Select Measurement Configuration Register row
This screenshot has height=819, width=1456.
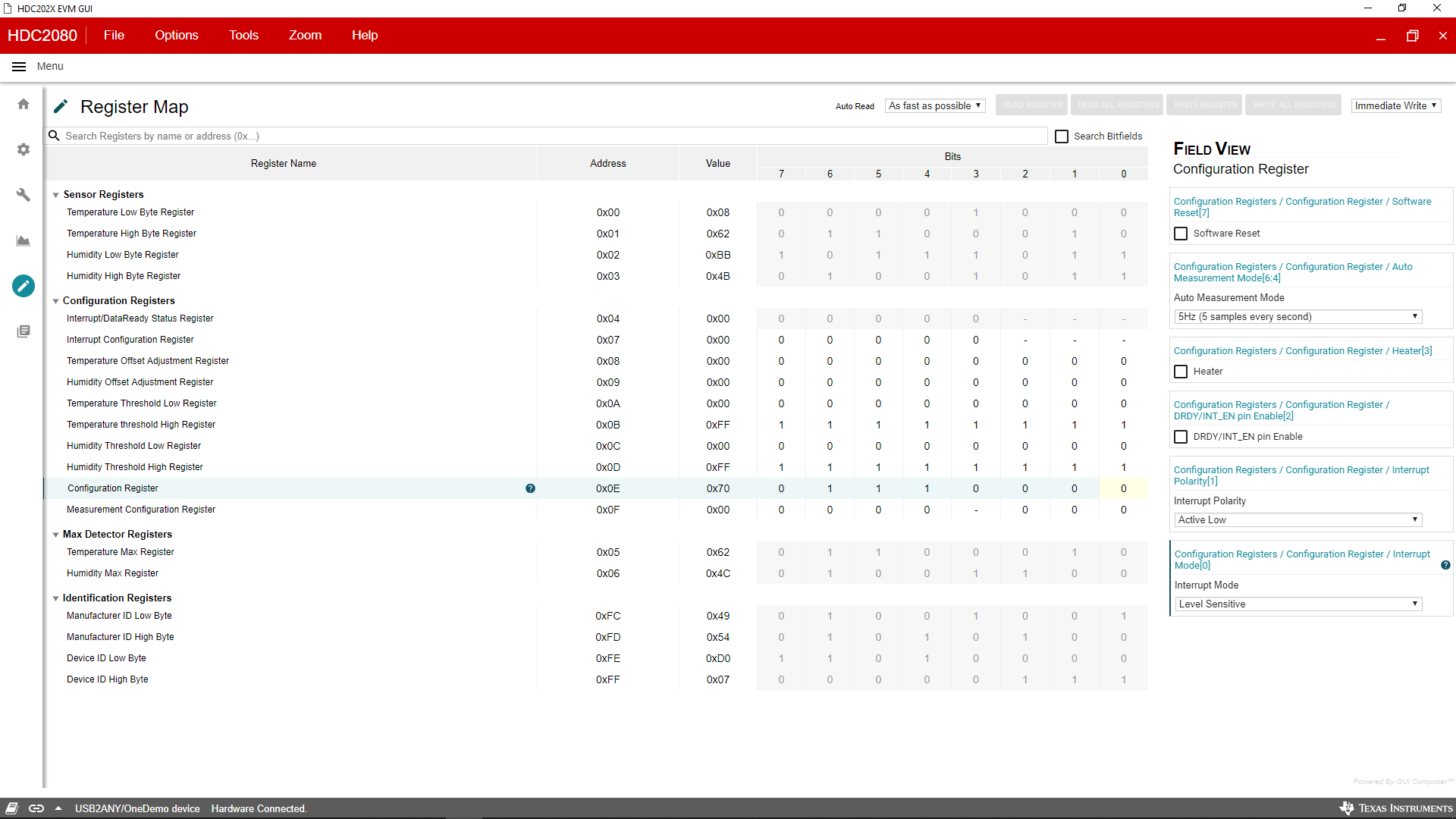595,510
